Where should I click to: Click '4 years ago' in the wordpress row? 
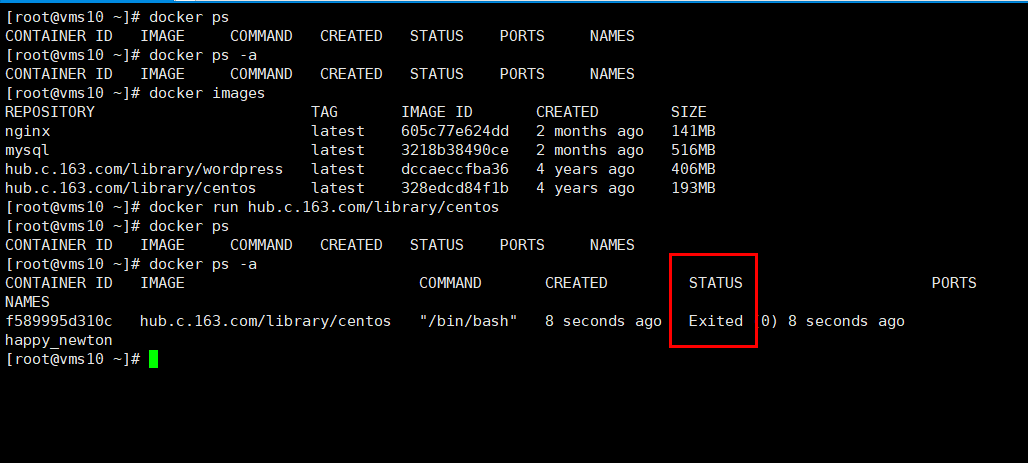click(585, 169)
